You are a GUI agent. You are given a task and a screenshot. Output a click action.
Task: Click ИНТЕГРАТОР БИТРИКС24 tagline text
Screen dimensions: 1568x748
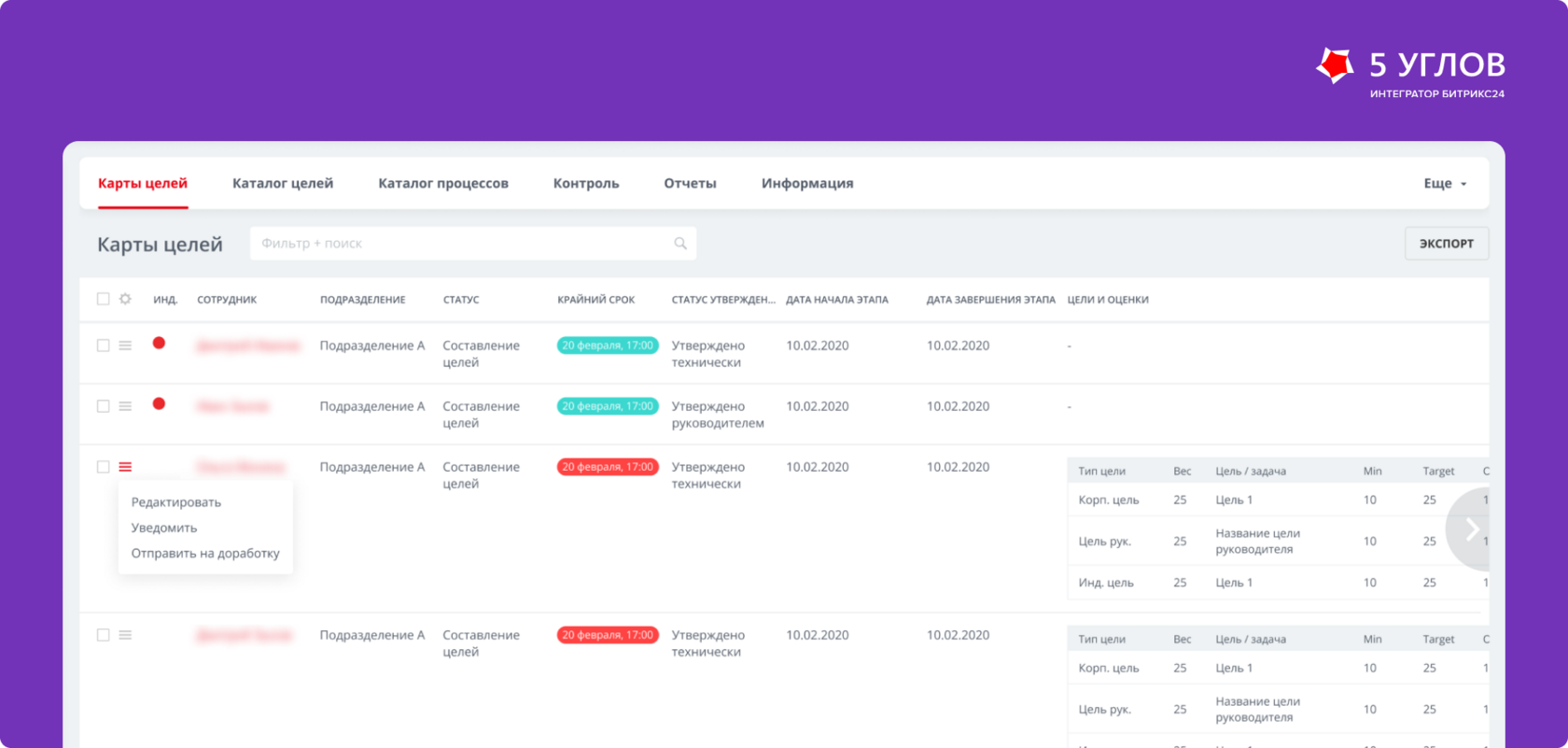point(1437,94)
